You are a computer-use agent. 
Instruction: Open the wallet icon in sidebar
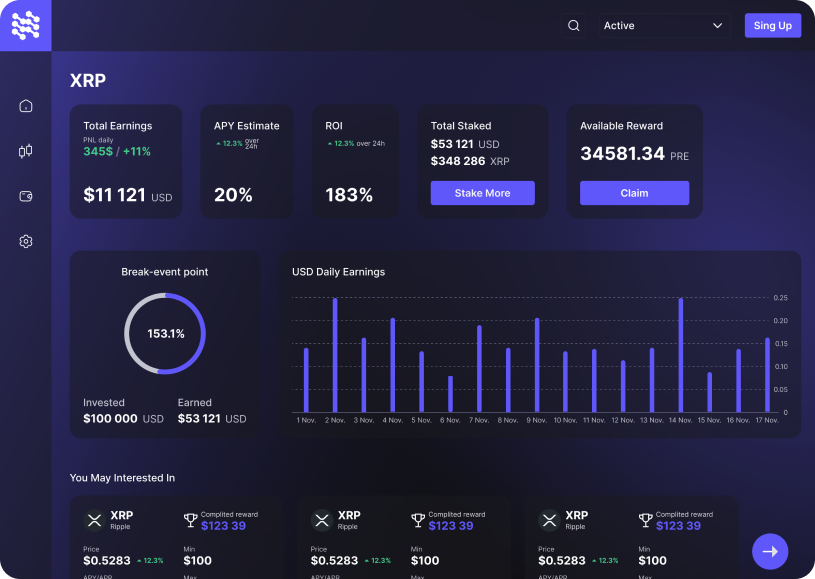coord(26,196)
